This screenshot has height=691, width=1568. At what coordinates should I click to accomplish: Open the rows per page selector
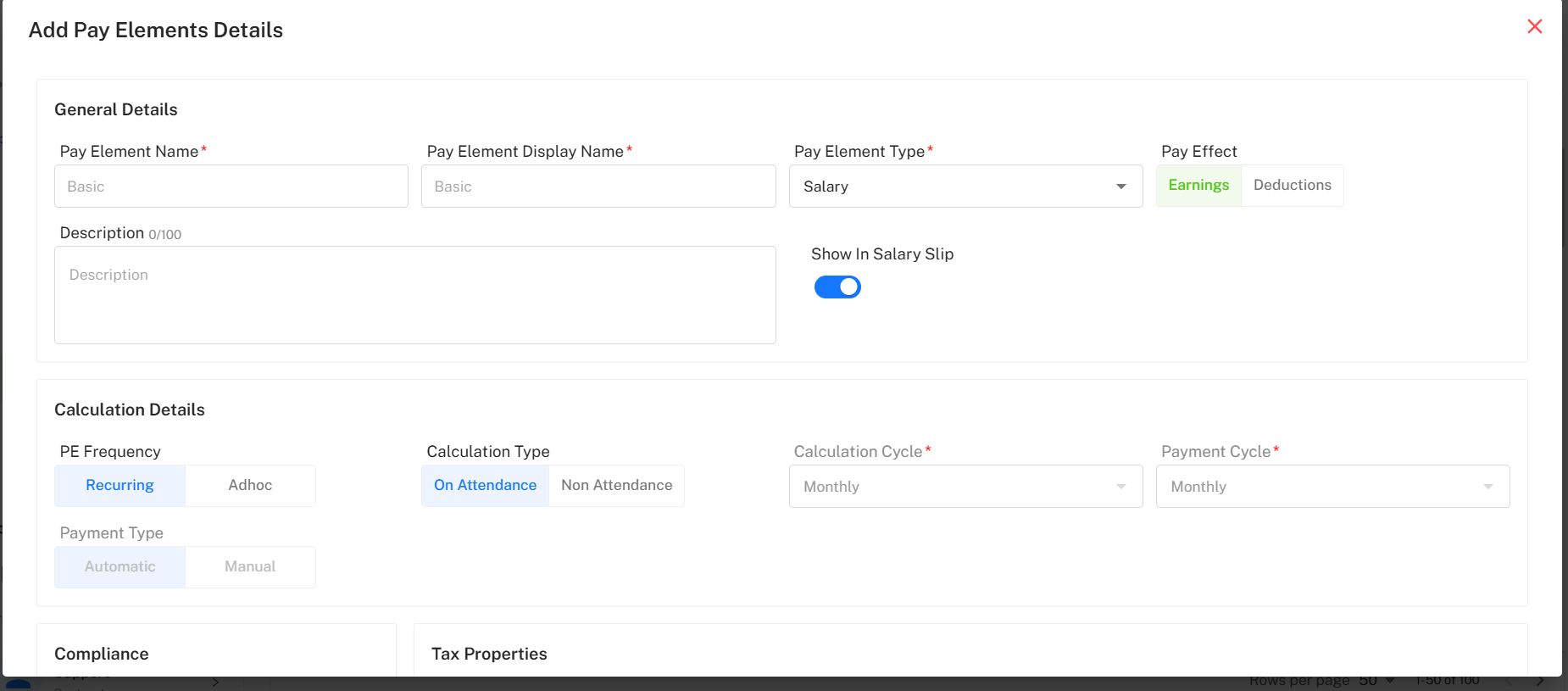1376,682
